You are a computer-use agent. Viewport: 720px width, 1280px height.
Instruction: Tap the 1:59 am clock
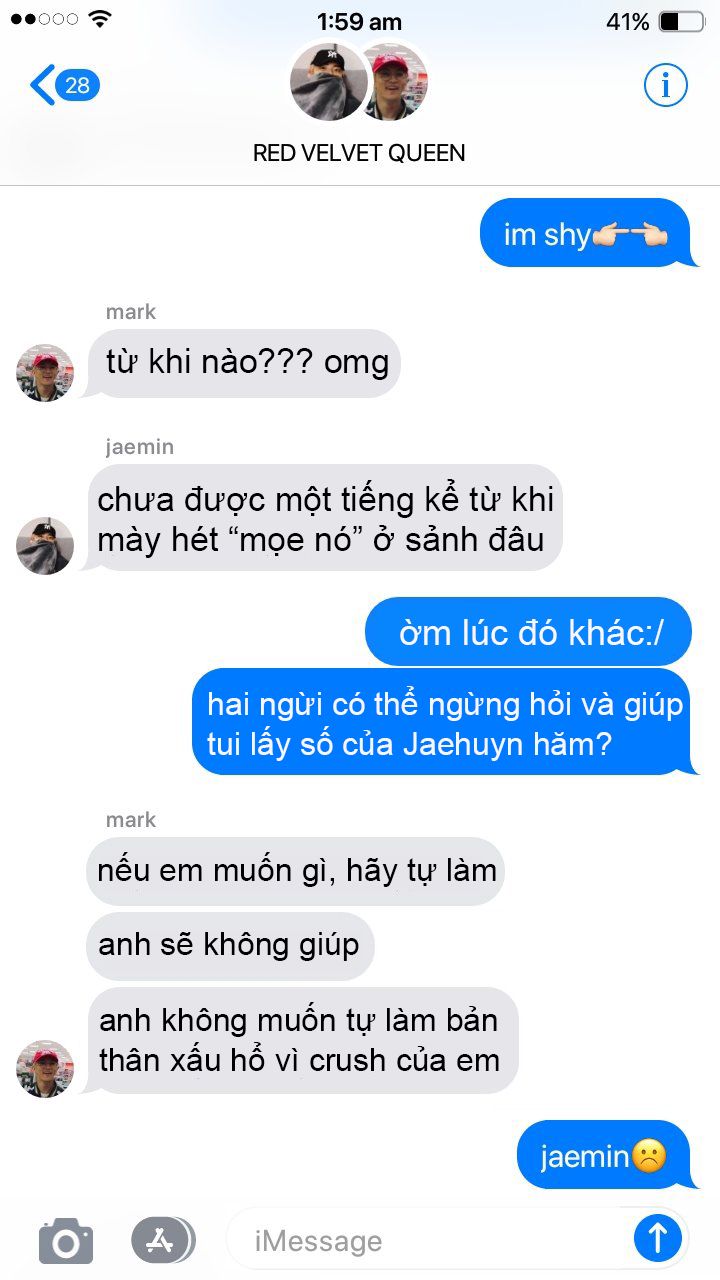pyautogui.click(x=359, y=21)
